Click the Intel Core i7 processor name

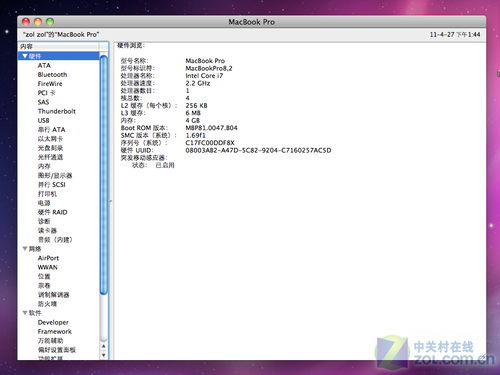(x=204, y=76)
